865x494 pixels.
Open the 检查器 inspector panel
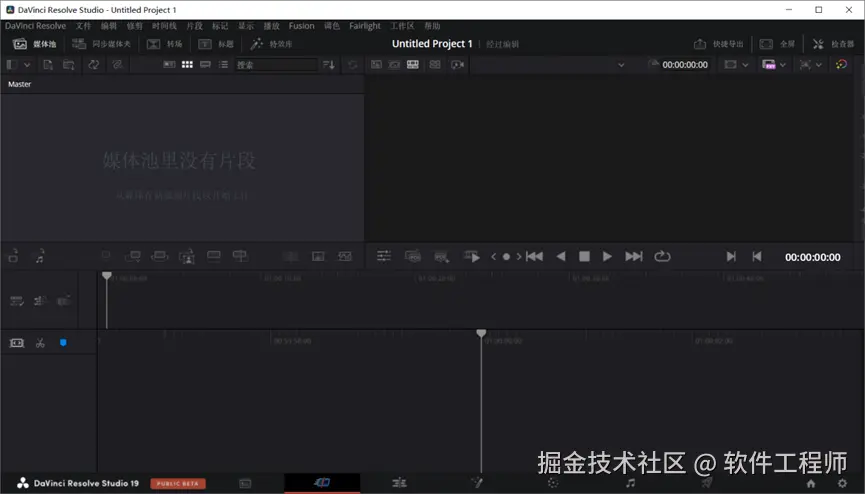pyautogui.click(x=833, y=44)
